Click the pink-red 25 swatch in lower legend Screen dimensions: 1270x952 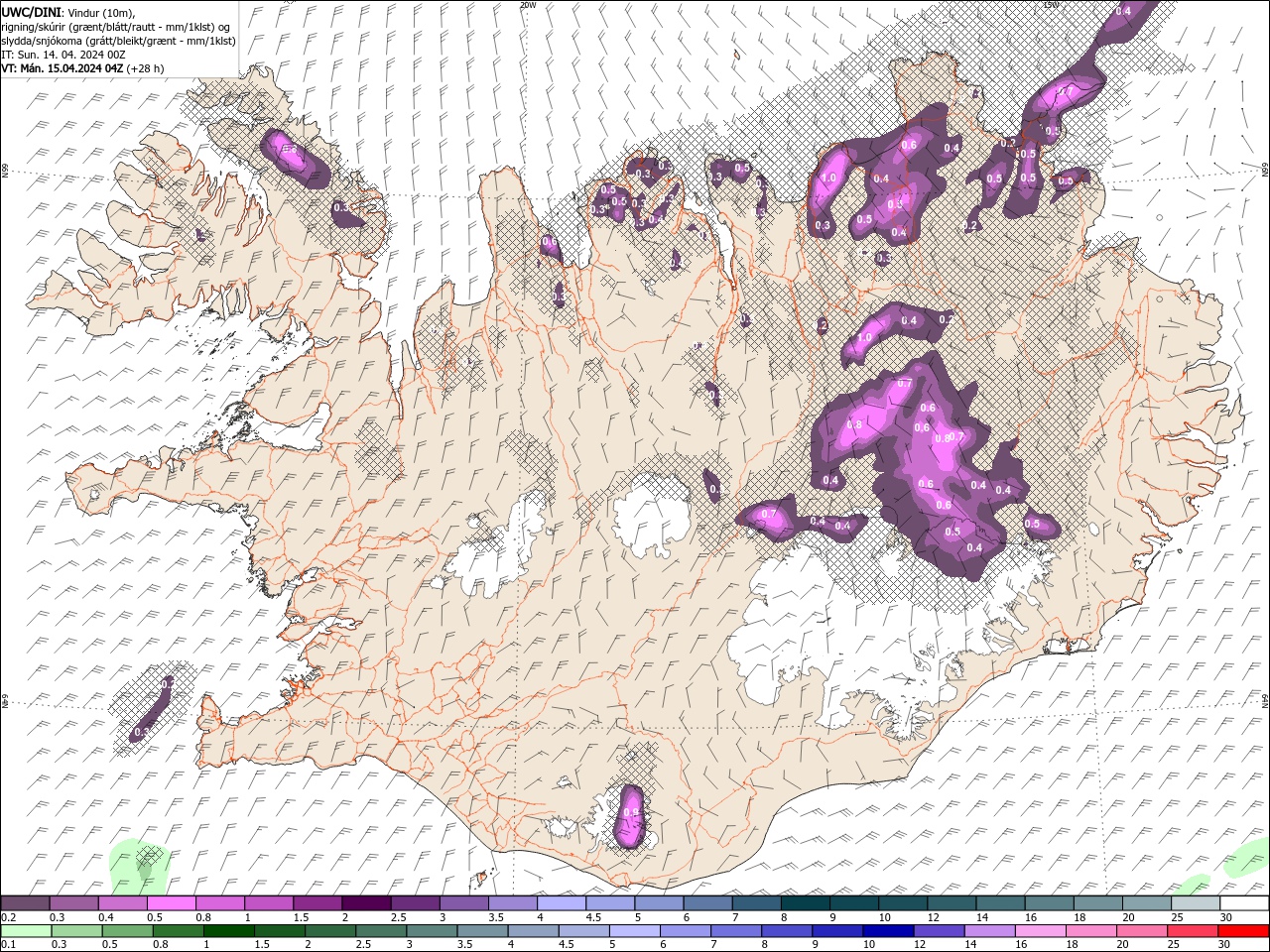click(x=1193, y=931)
